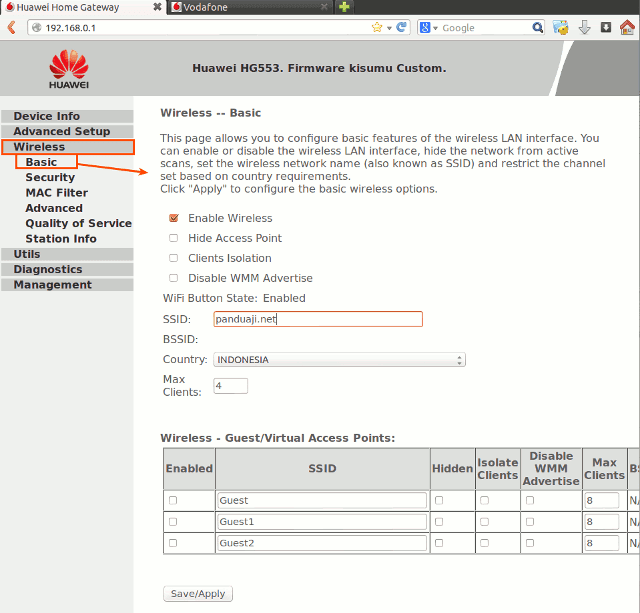
Task: Check Hidden for the Guest row
Action: click(x=439, y=500)
